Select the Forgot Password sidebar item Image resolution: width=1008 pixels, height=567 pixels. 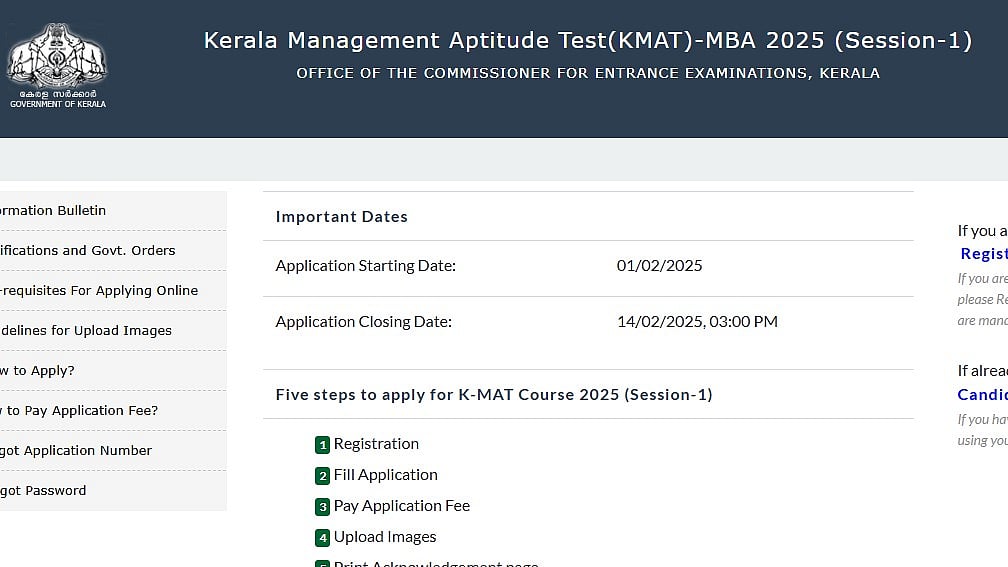tap(43, 491)
